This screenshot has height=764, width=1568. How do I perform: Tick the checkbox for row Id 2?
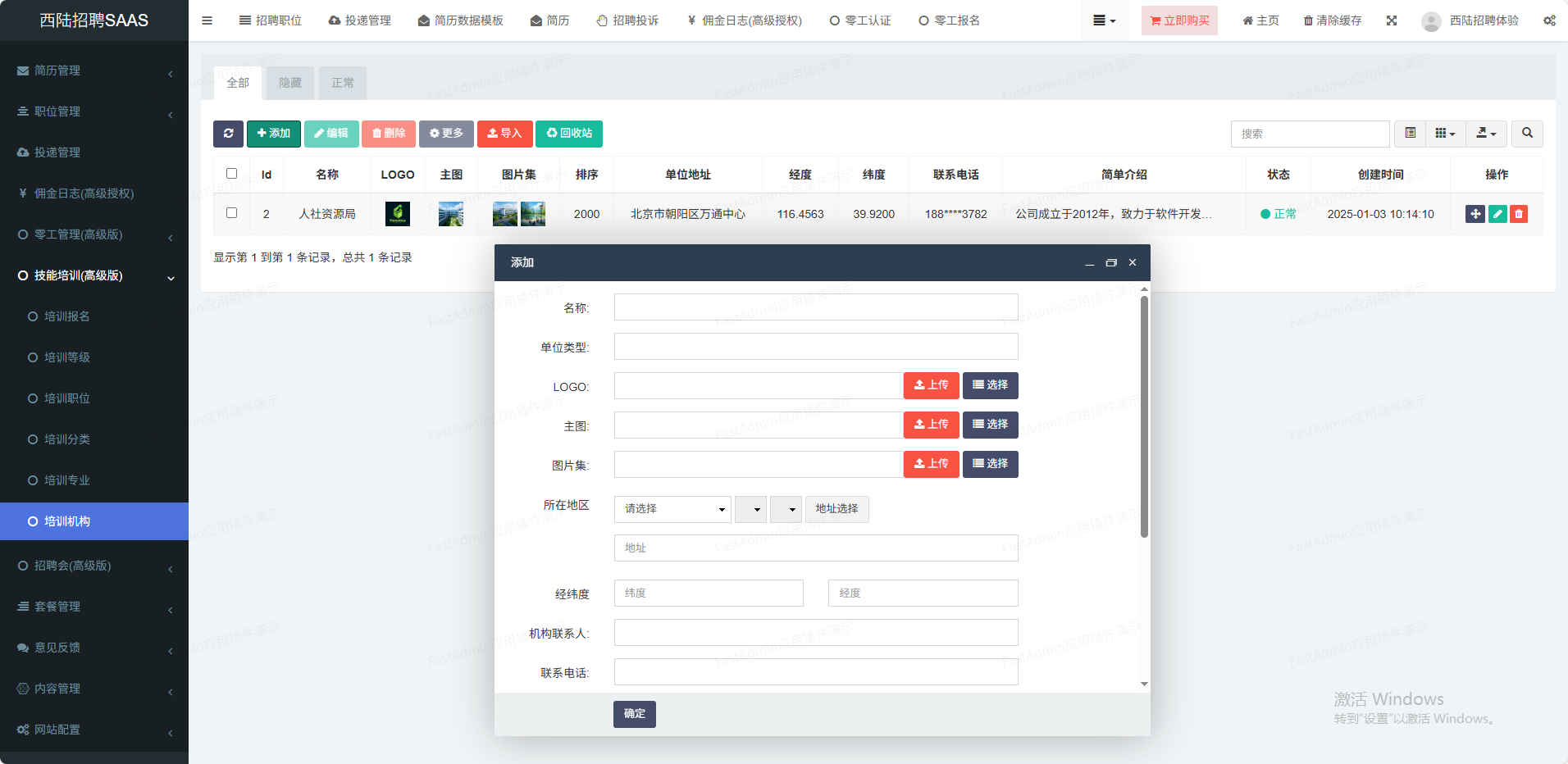point(231,213)
